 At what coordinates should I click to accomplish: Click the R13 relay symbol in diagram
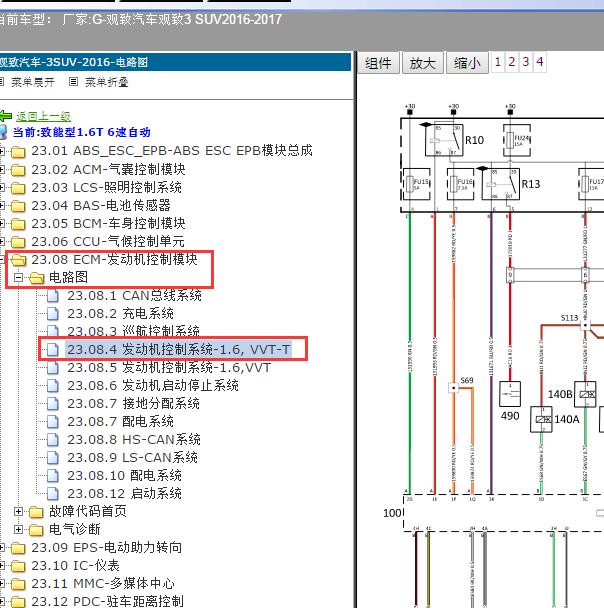pyautogui.click(x=500, y=185)
